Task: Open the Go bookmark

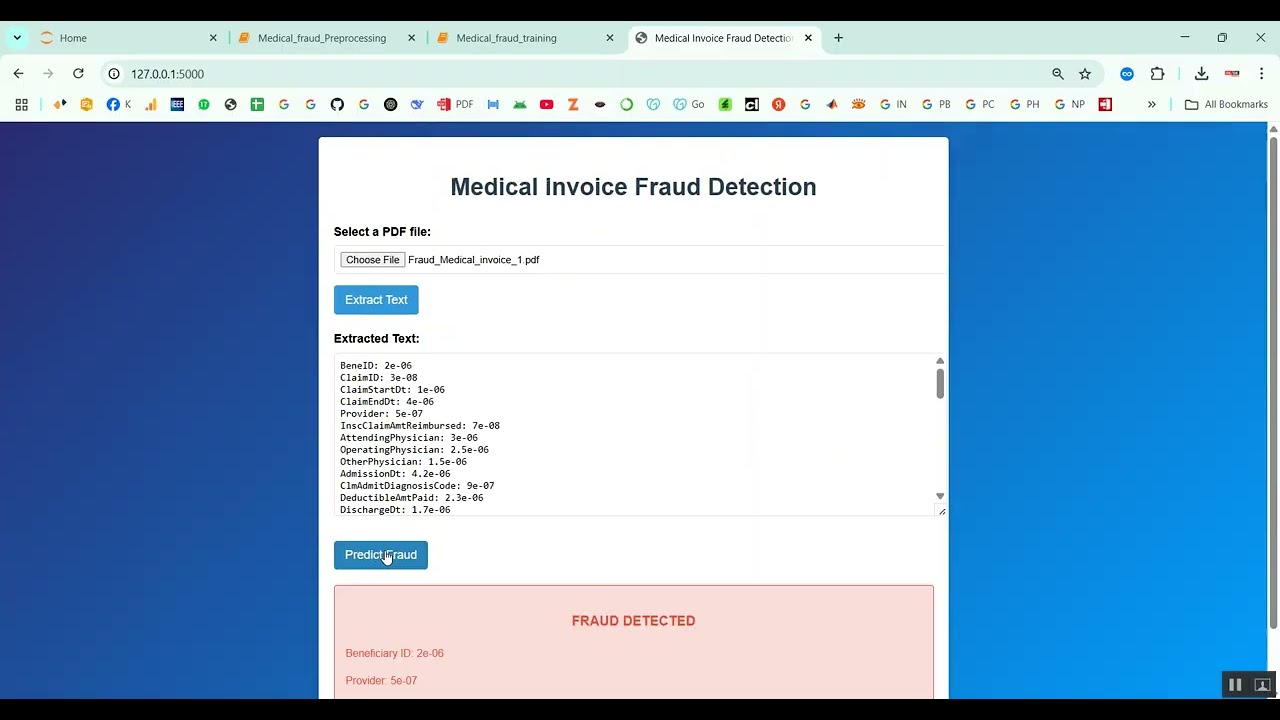Action: pyautogui.click(x=689, y=104)
